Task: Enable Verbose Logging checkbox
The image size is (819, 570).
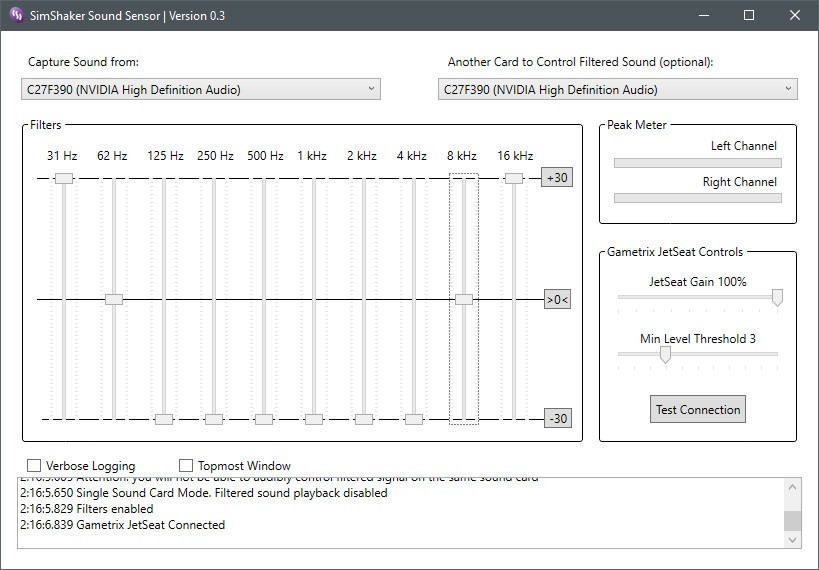Action: click(35, 465)
